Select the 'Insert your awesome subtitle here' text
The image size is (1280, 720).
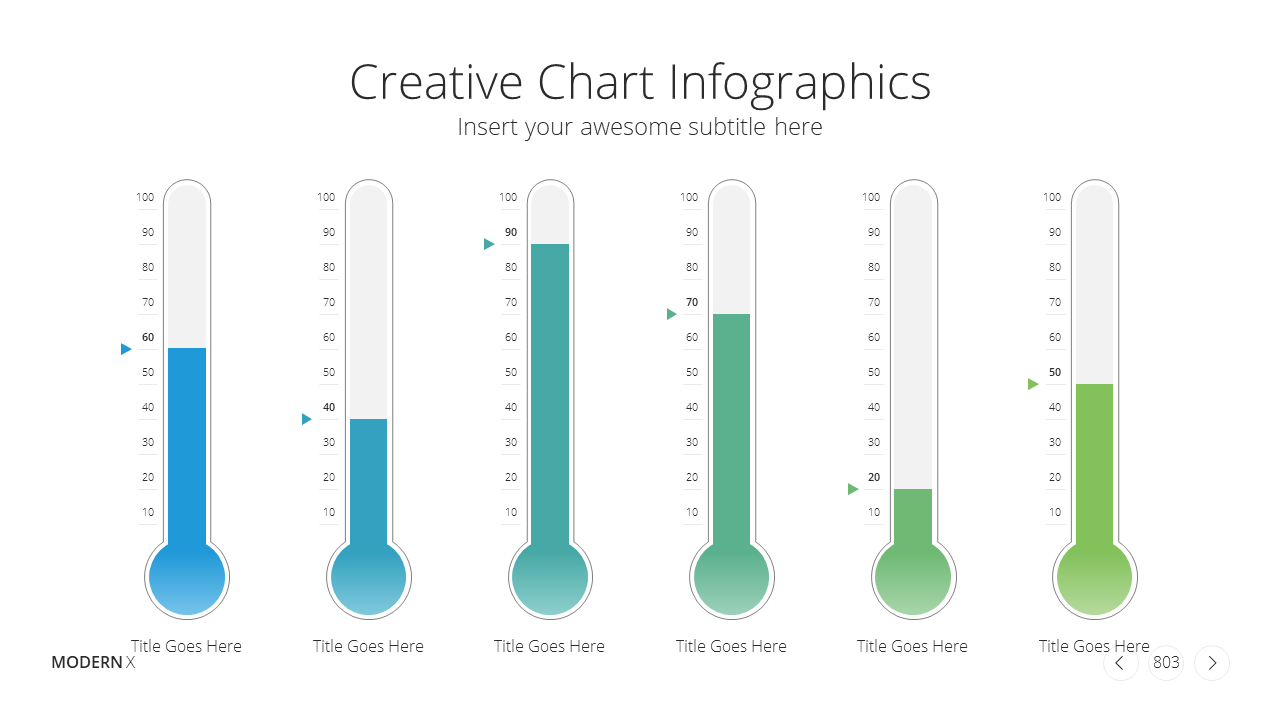640,127
